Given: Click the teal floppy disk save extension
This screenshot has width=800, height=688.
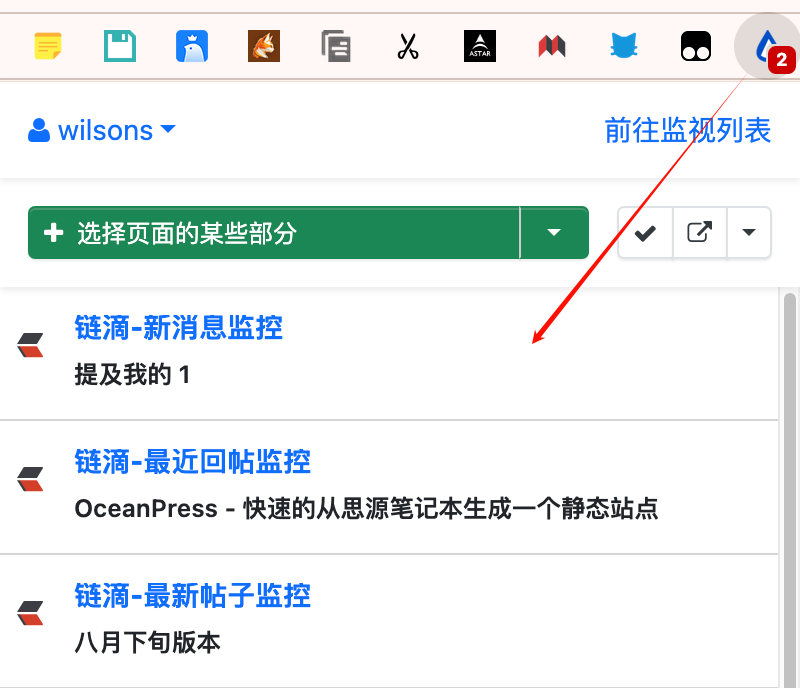Looking at the screenshot, I should (120, 46).
